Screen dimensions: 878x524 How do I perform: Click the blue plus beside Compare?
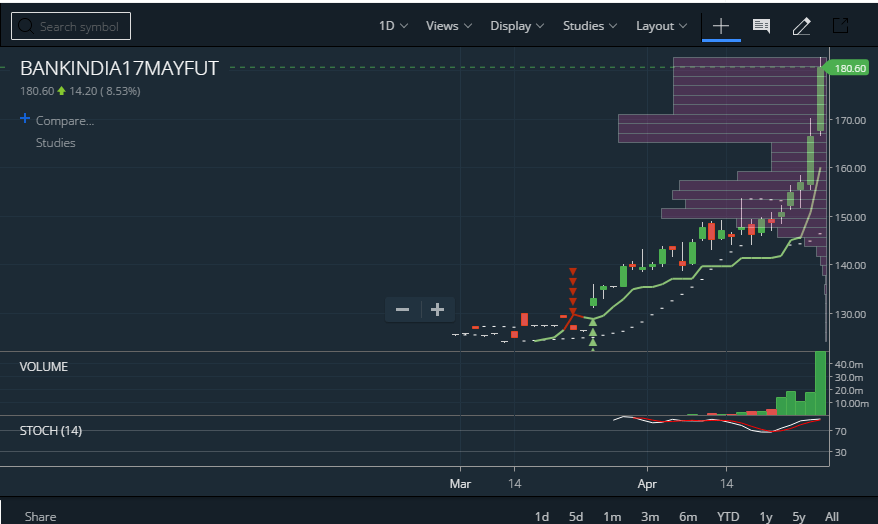25,118
